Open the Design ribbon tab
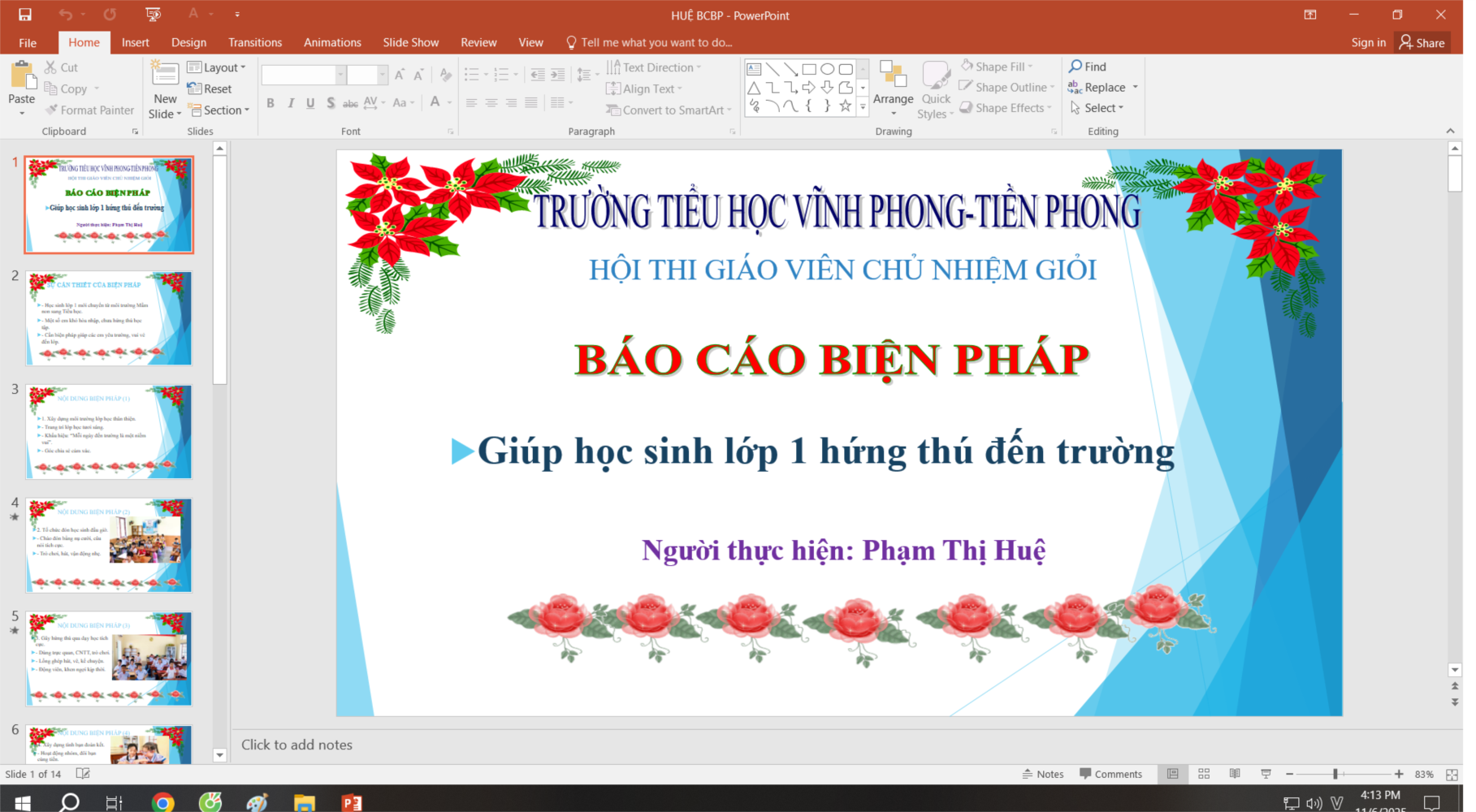This screenshot has width=1476, height=812. point(188,42)
